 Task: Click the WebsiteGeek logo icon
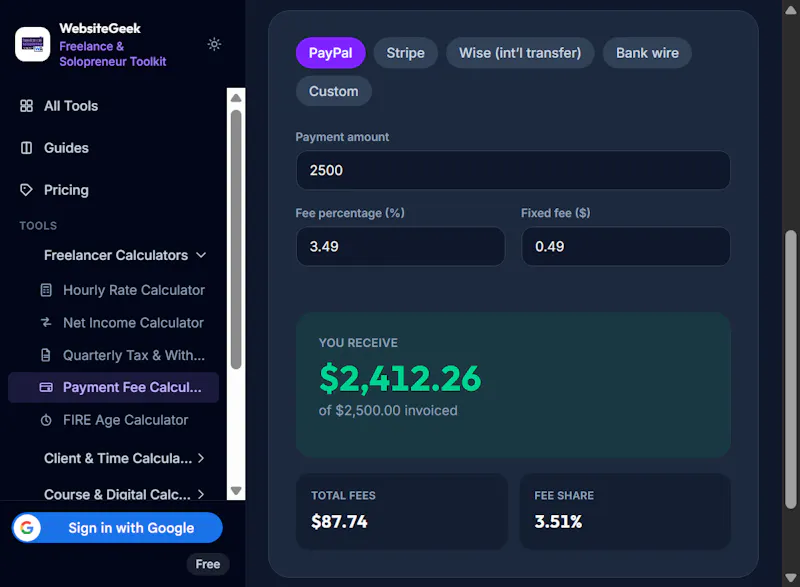(33, 44)
